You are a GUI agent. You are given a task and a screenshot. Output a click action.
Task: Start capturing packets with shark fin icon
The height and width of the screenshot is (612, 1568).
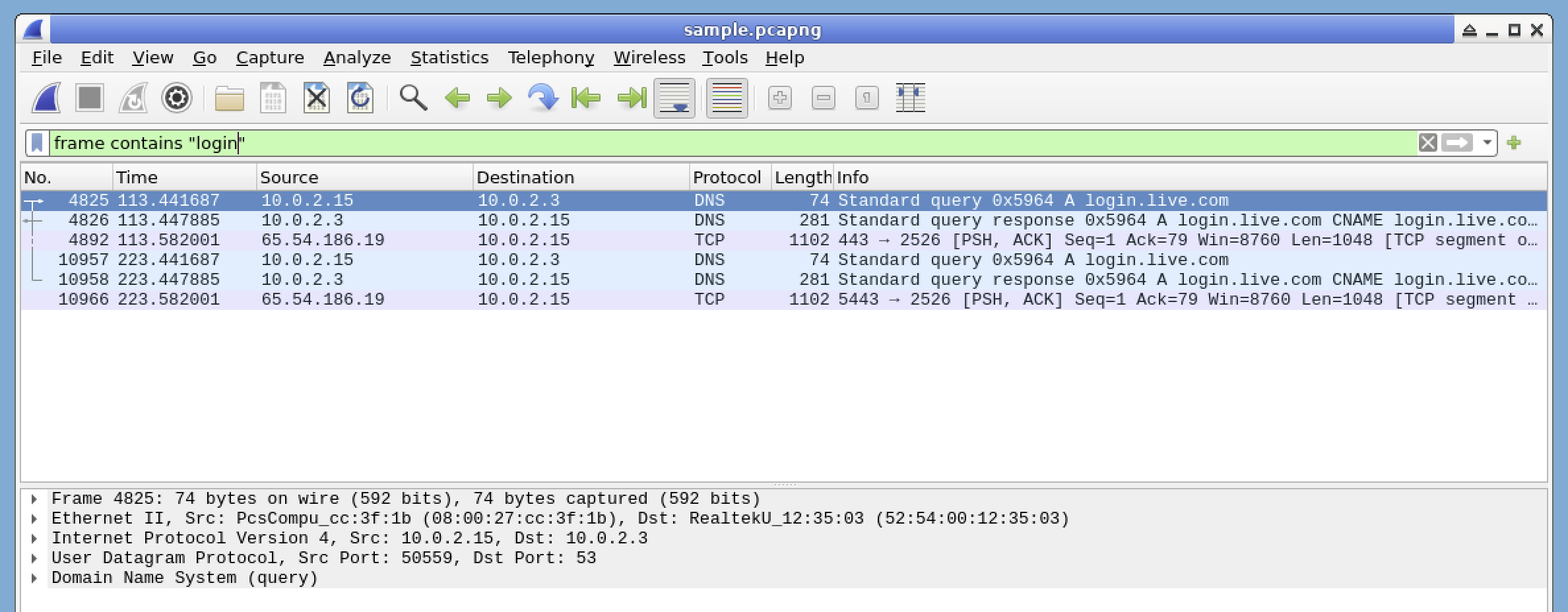[x=47, y=98]
